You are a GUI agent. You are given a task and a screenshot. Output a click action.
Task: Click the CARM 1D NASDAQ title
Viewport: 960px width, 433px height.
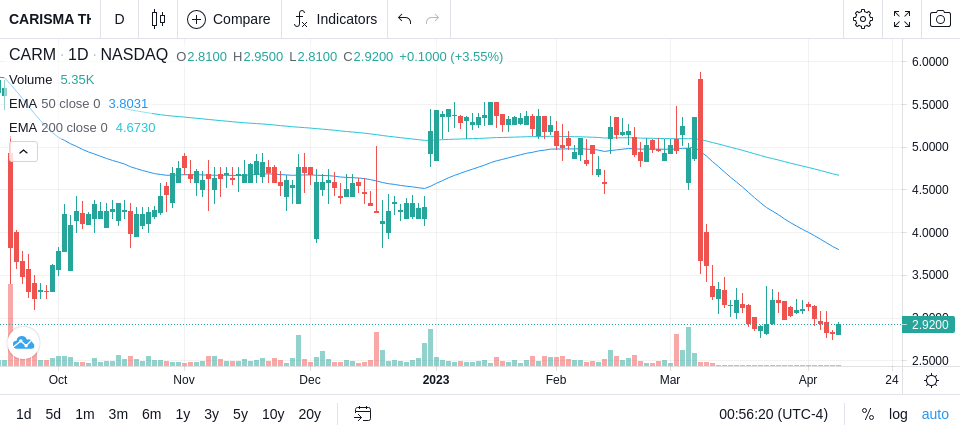(x=88, y=55)
